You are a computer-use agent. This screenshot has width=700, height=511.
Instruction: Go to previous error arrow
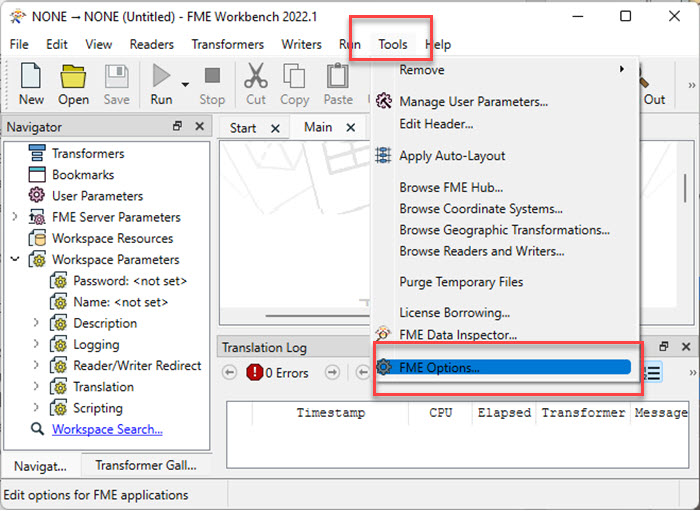click(229, 372)
